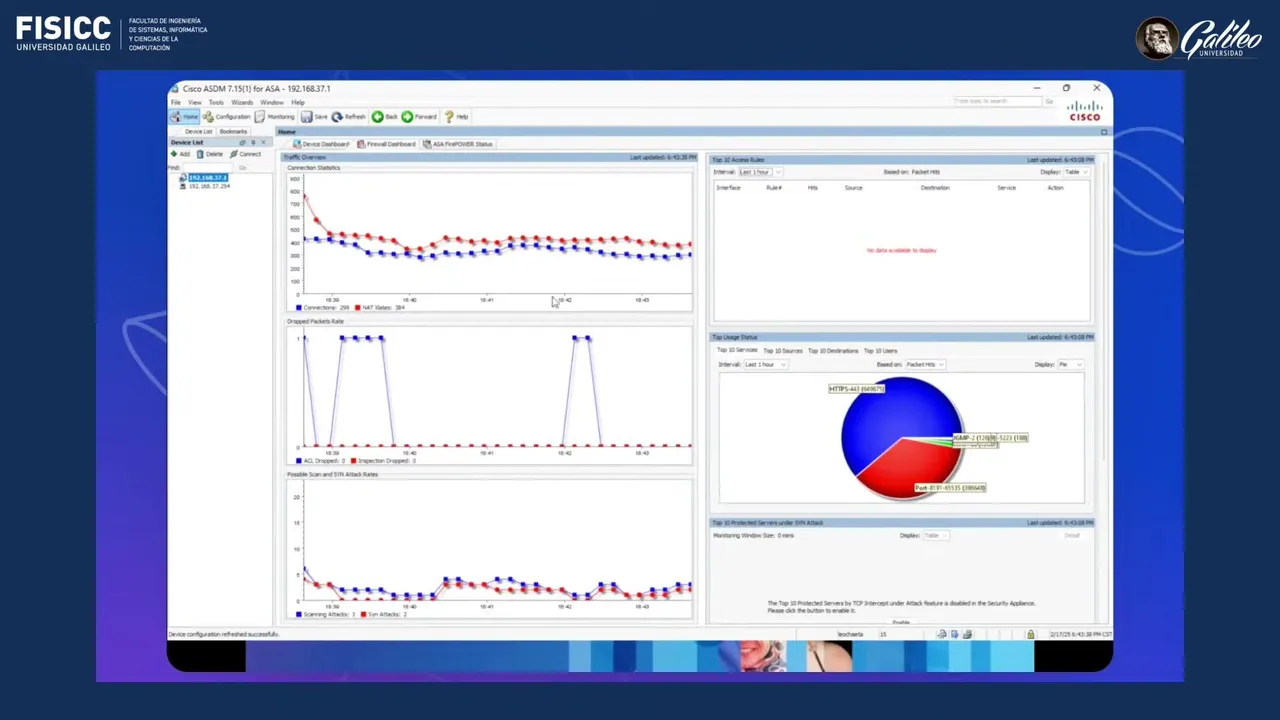1280x720 pixels.
Task: Click the help topic search field
Action: tap(997, 102)
